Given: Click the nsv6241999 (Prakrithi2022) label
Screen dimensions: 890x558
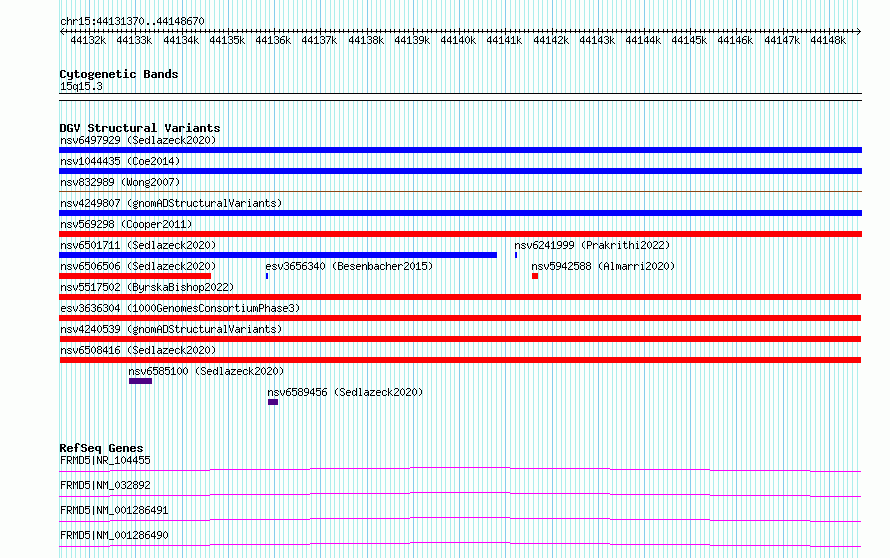Looking at the screenshot, I should (592, 245).
